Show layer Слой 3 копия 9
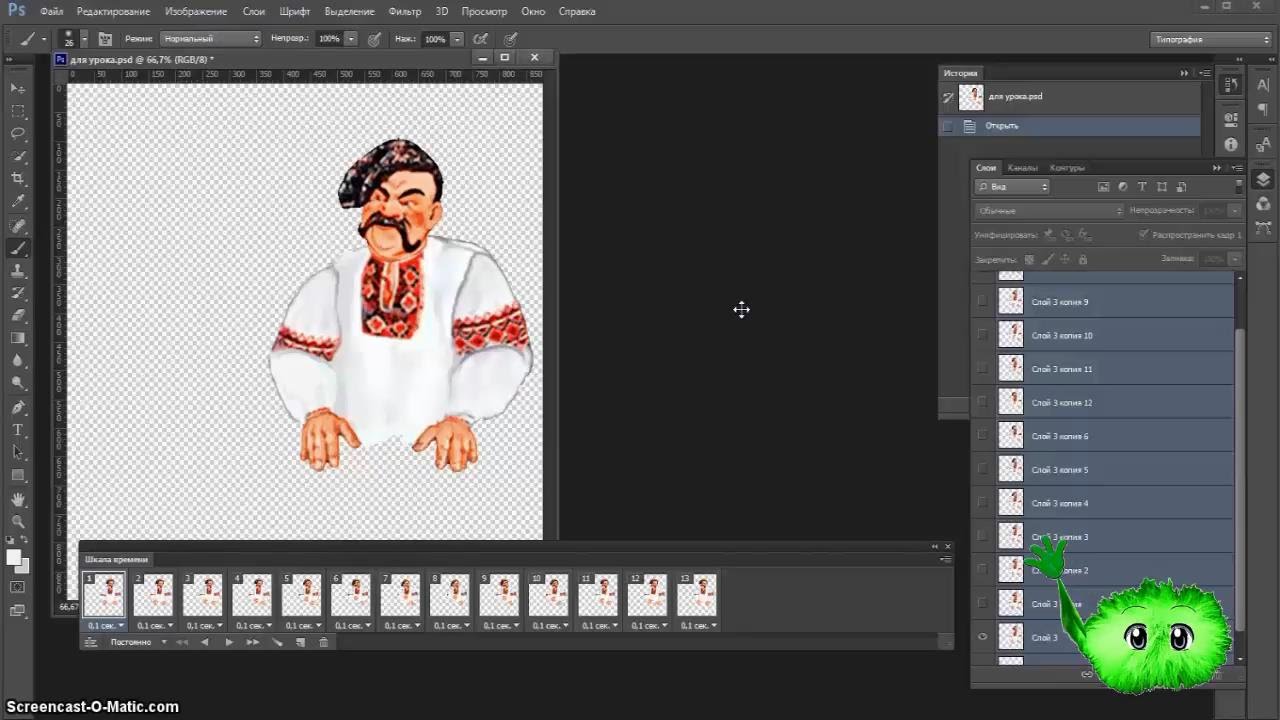Screen dimensions: 1280x720 [x=982, y=302]
